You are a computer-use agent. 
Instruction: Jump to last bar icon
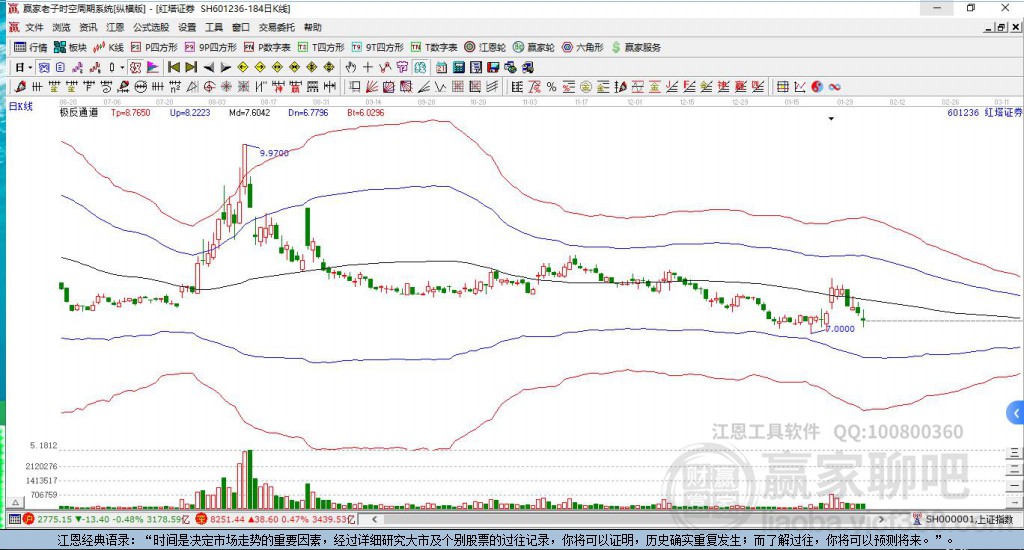pos(191,67)
